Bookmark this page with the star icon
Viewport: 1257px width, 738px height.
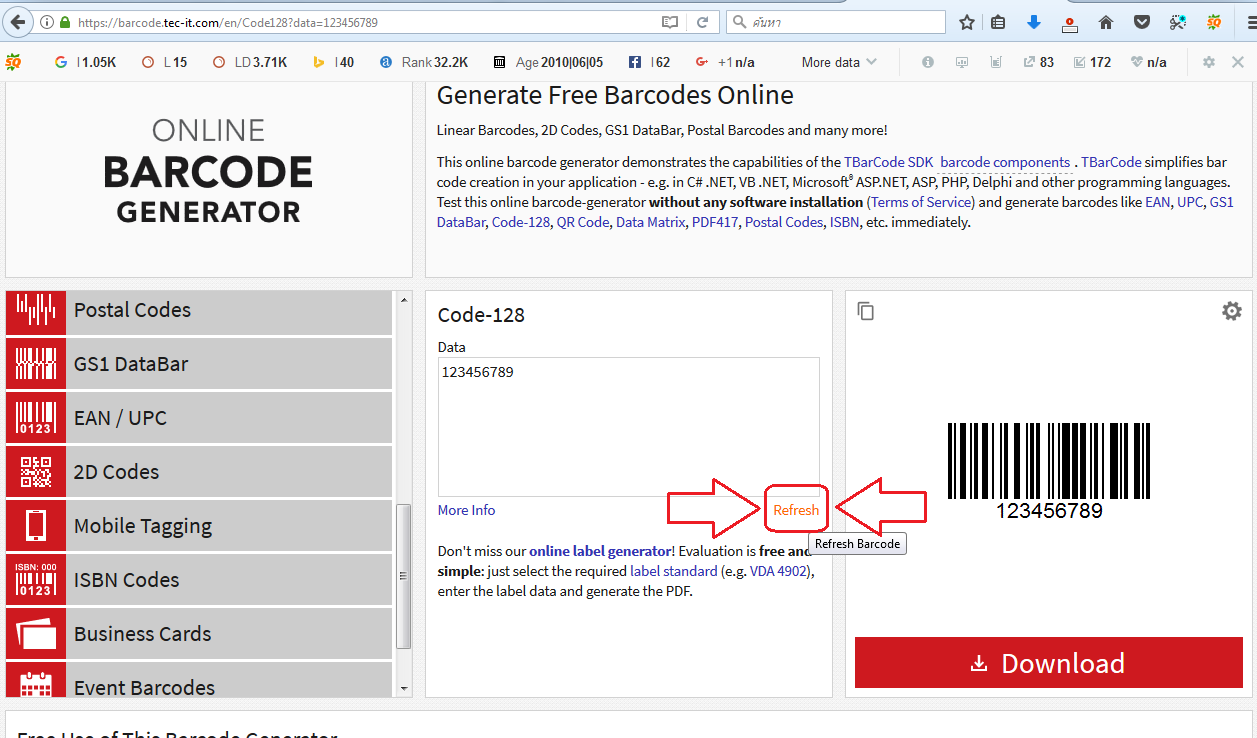(x=967, y=22)
